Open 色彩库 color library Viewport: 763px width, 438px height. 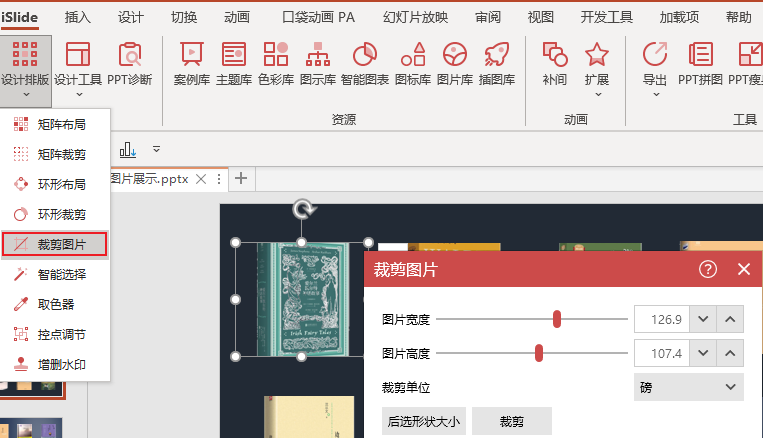point(276,64)
